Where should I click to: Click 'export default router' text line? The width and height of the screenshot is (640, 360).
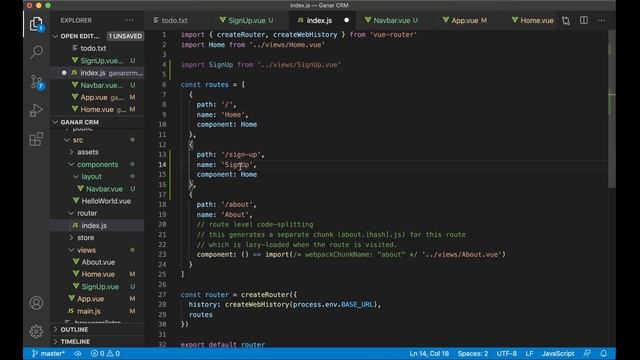click(x=223, y=344)
